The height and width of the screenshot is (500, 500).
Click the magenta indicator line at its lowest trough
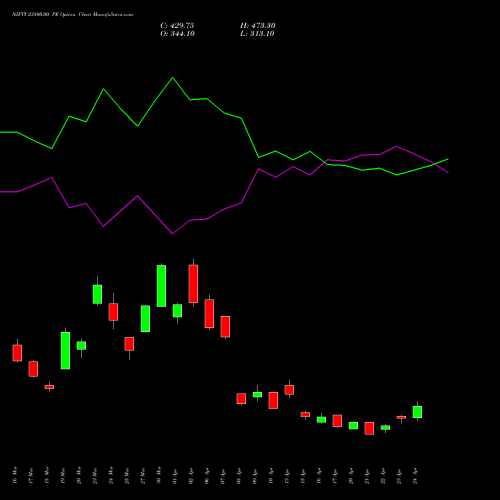tap(172, 233)
